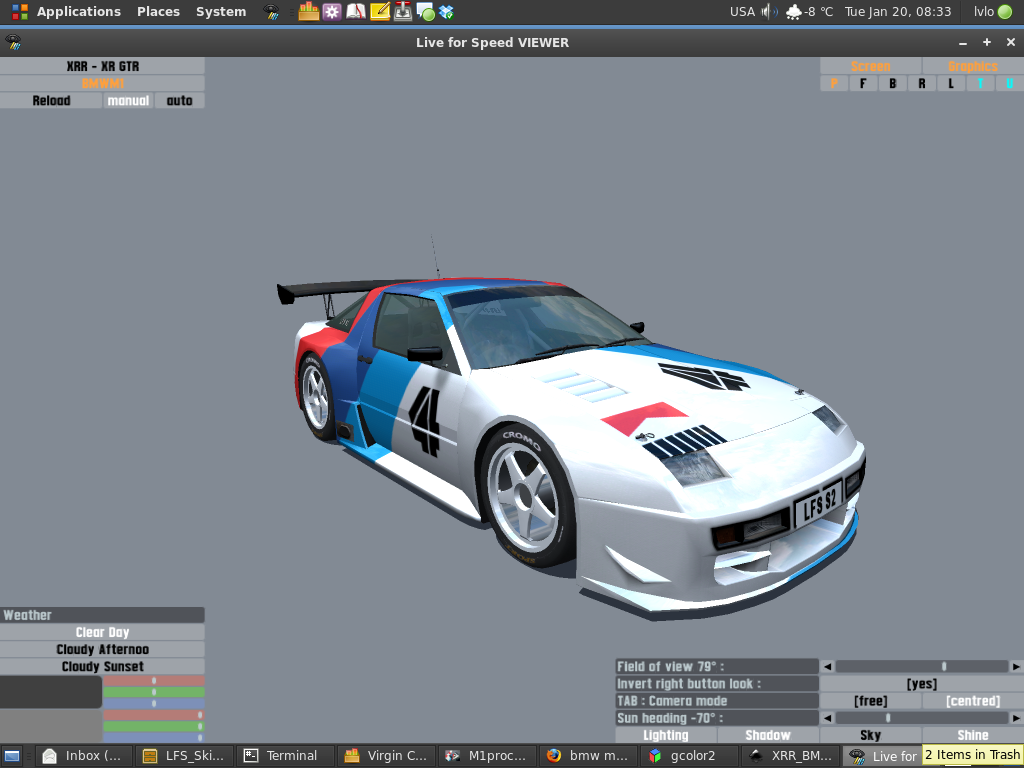
Task: Adjust the green slider of light swatch
Action: tap(154, 726)
